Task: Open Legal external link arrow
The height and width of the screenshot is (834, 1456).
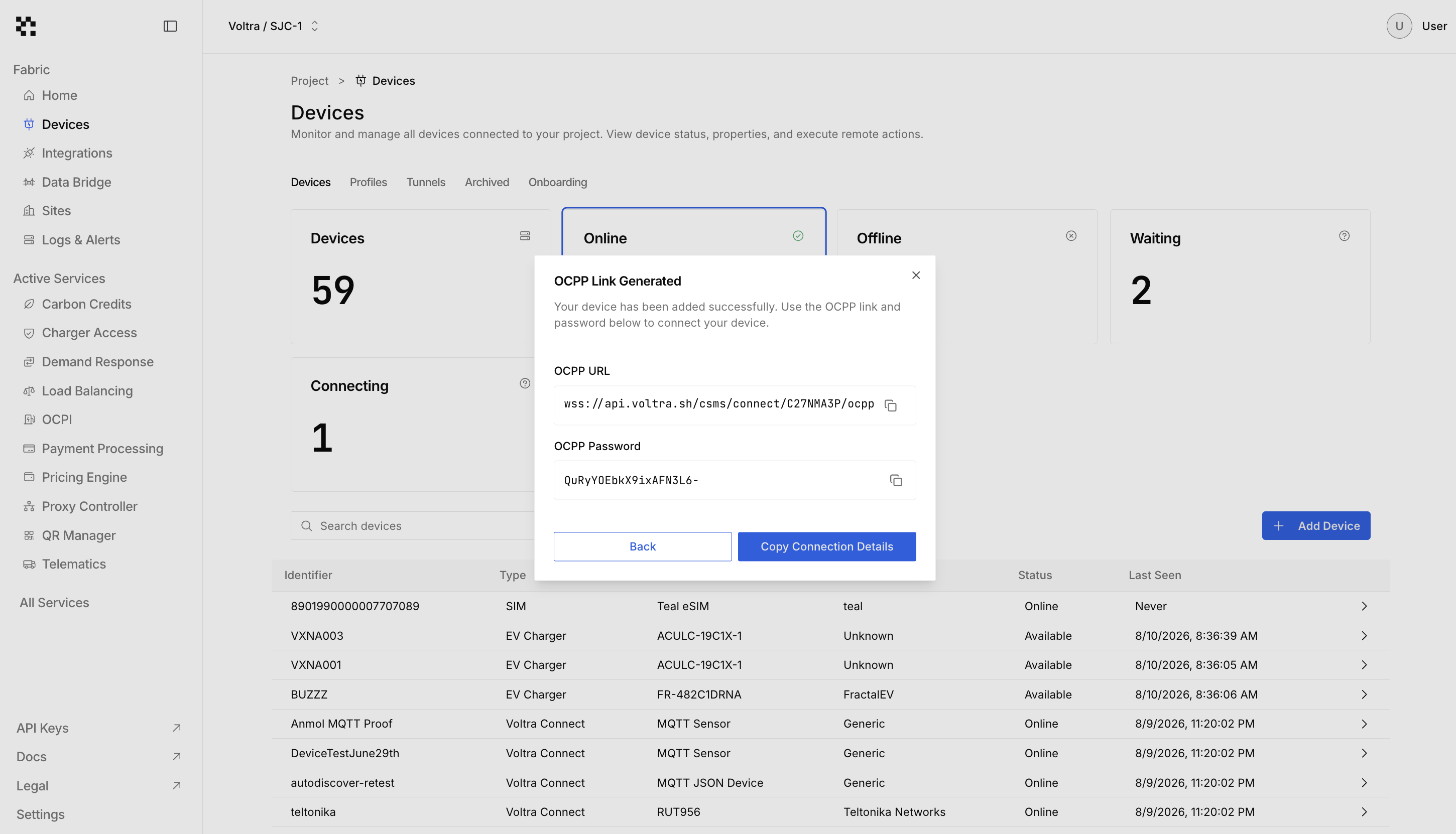Action: click(177, 785)
